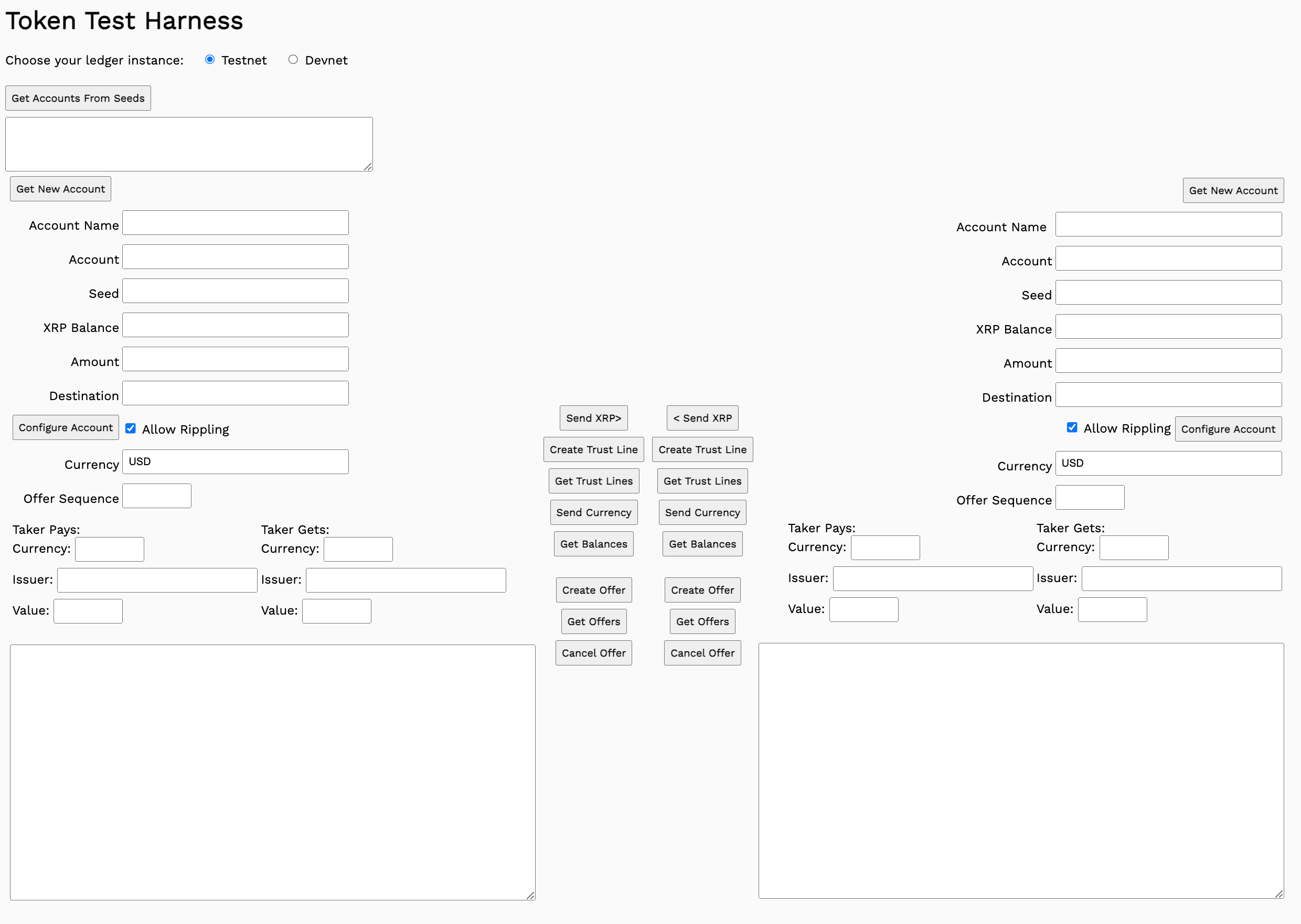
Task: Click Get New Account on the left side
Action: pyautogui.click(x=60, y=188)
